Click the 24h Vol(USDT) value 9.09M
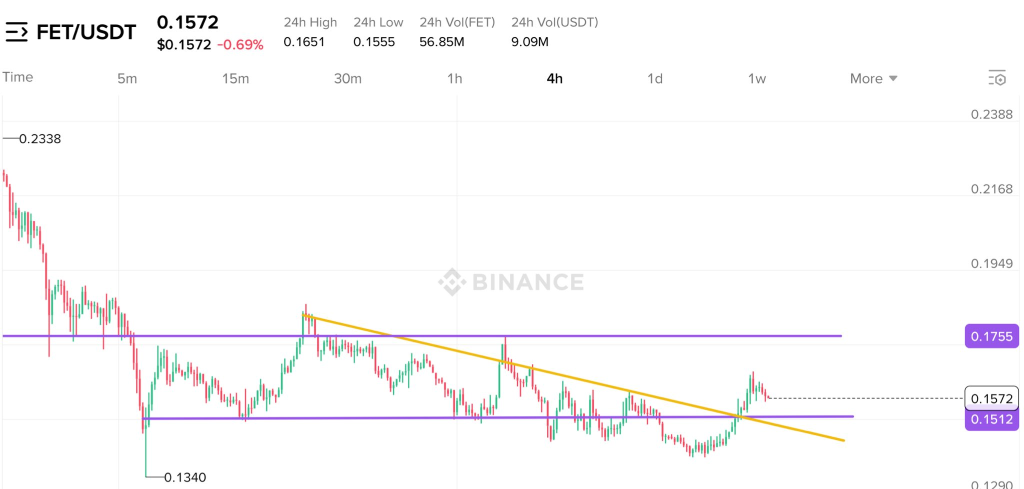1024x489 pixels. pos(530,42)
